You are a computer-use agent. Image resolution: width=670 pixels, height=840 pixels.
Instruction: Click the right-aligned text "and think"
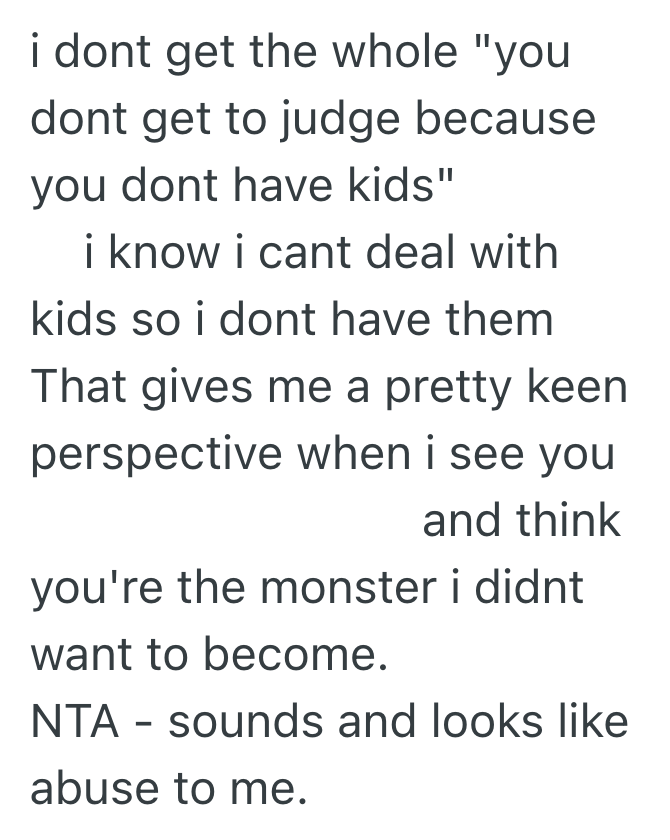tap(521, 521)
